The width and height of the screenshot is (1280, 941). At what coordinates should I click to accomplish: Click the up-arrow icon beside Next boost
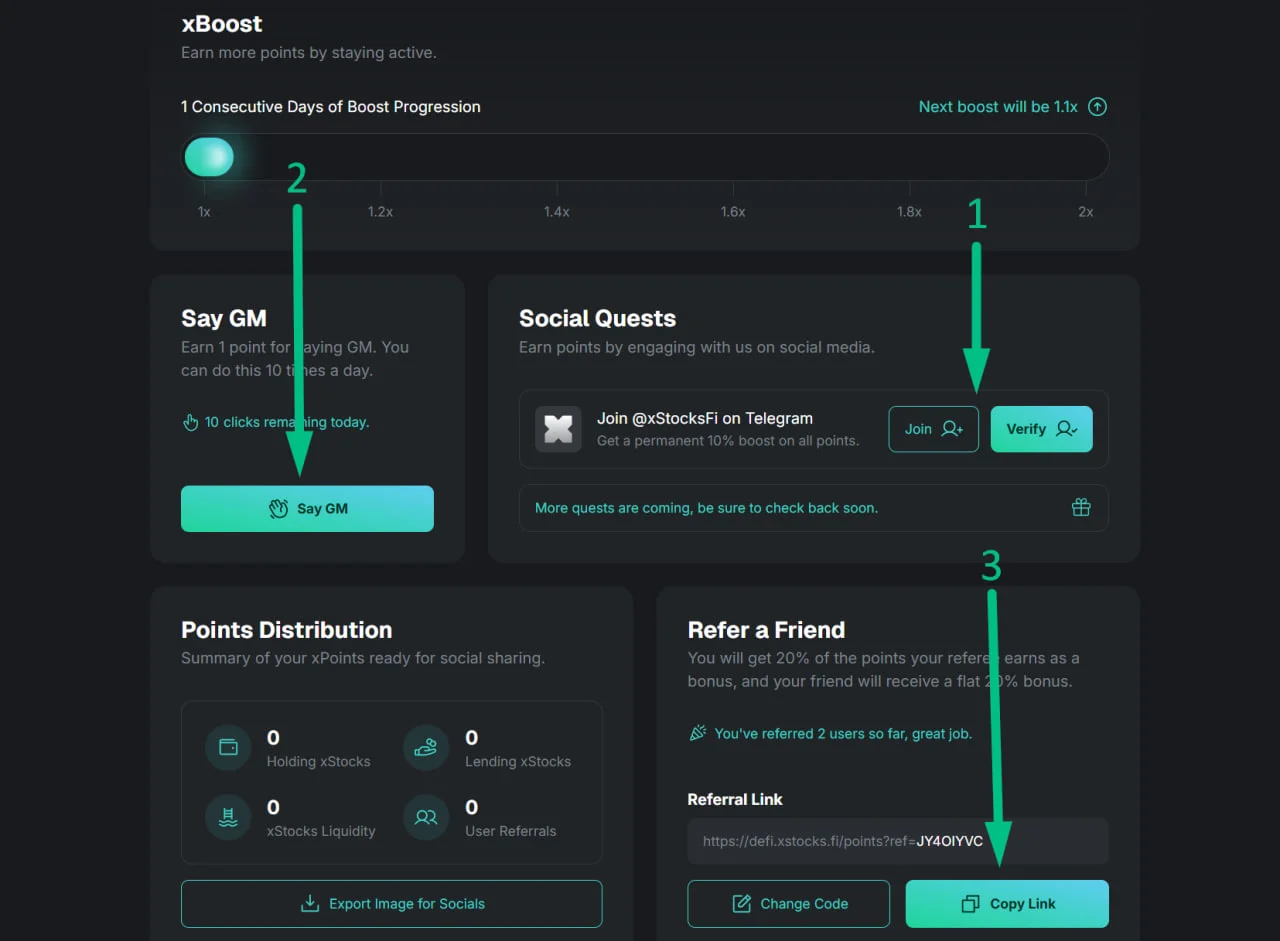point(1097,107)
